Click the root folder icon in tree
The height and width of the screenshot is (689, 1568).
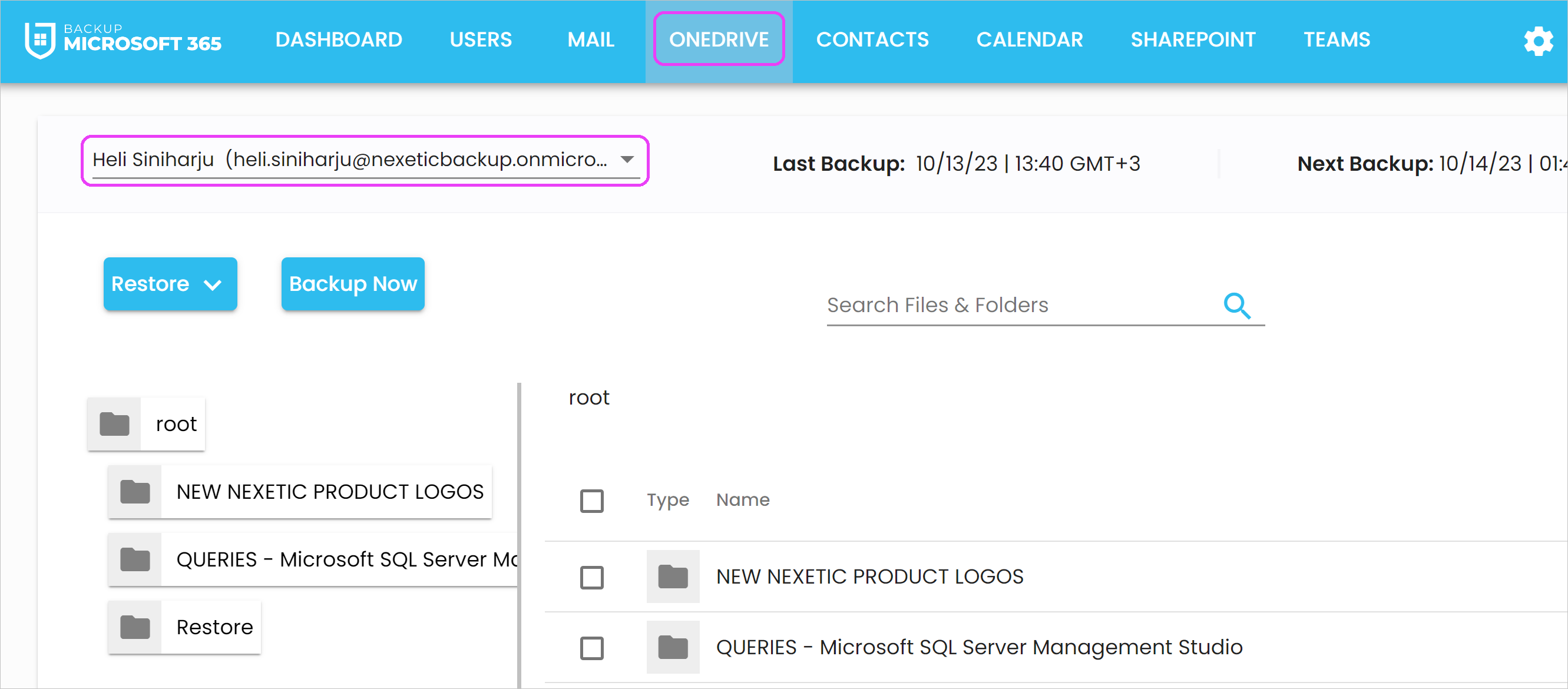pos(114,423)
